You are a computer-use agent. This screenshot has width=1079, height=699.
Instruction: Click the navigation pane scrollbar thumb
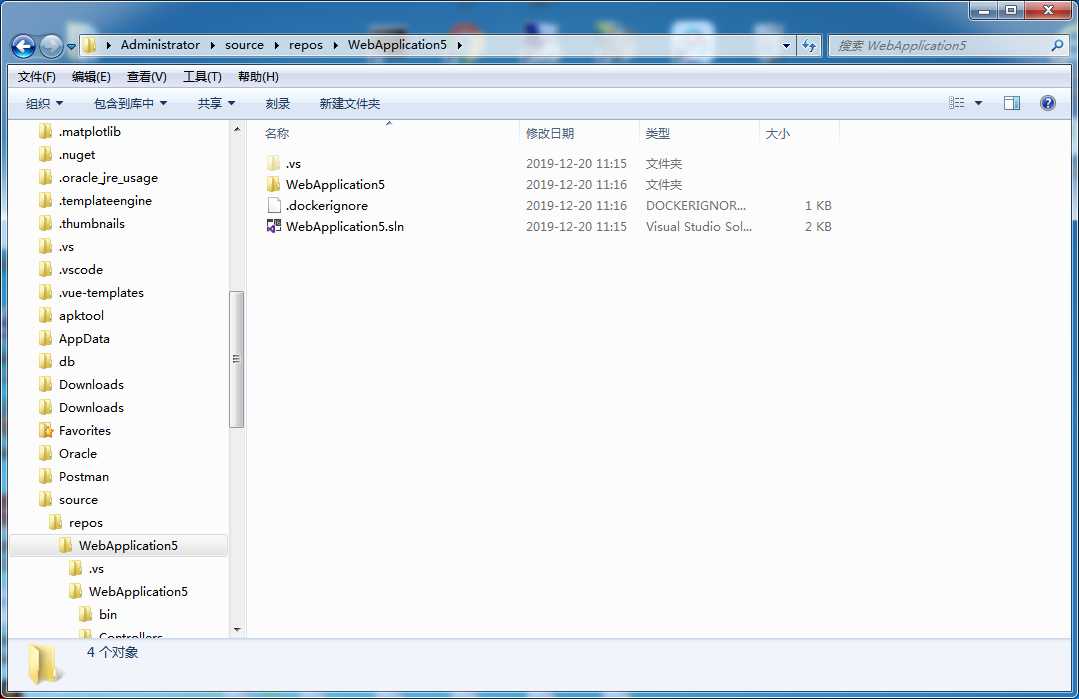(237, 359)
